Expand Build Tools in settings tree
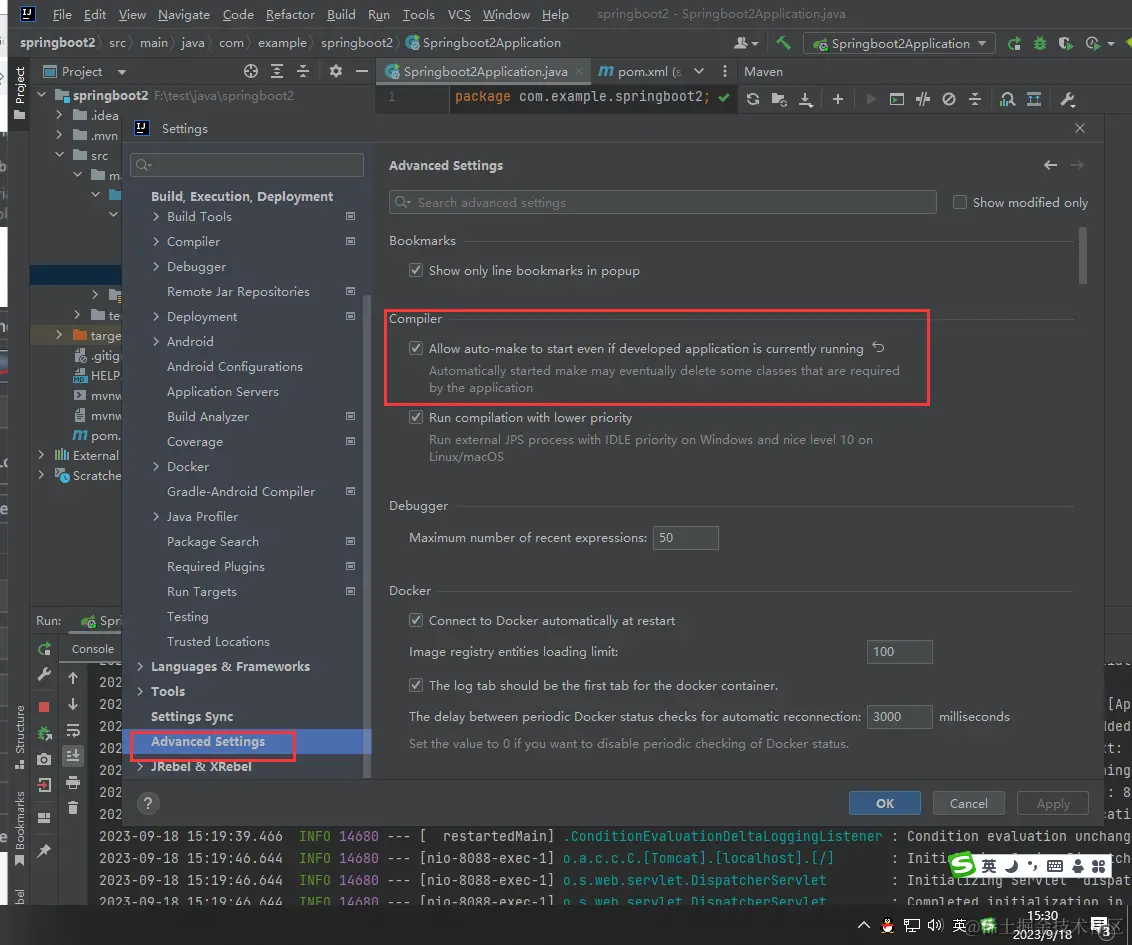The width and height of the screenshot is (1132, 945). coord(156,217)
